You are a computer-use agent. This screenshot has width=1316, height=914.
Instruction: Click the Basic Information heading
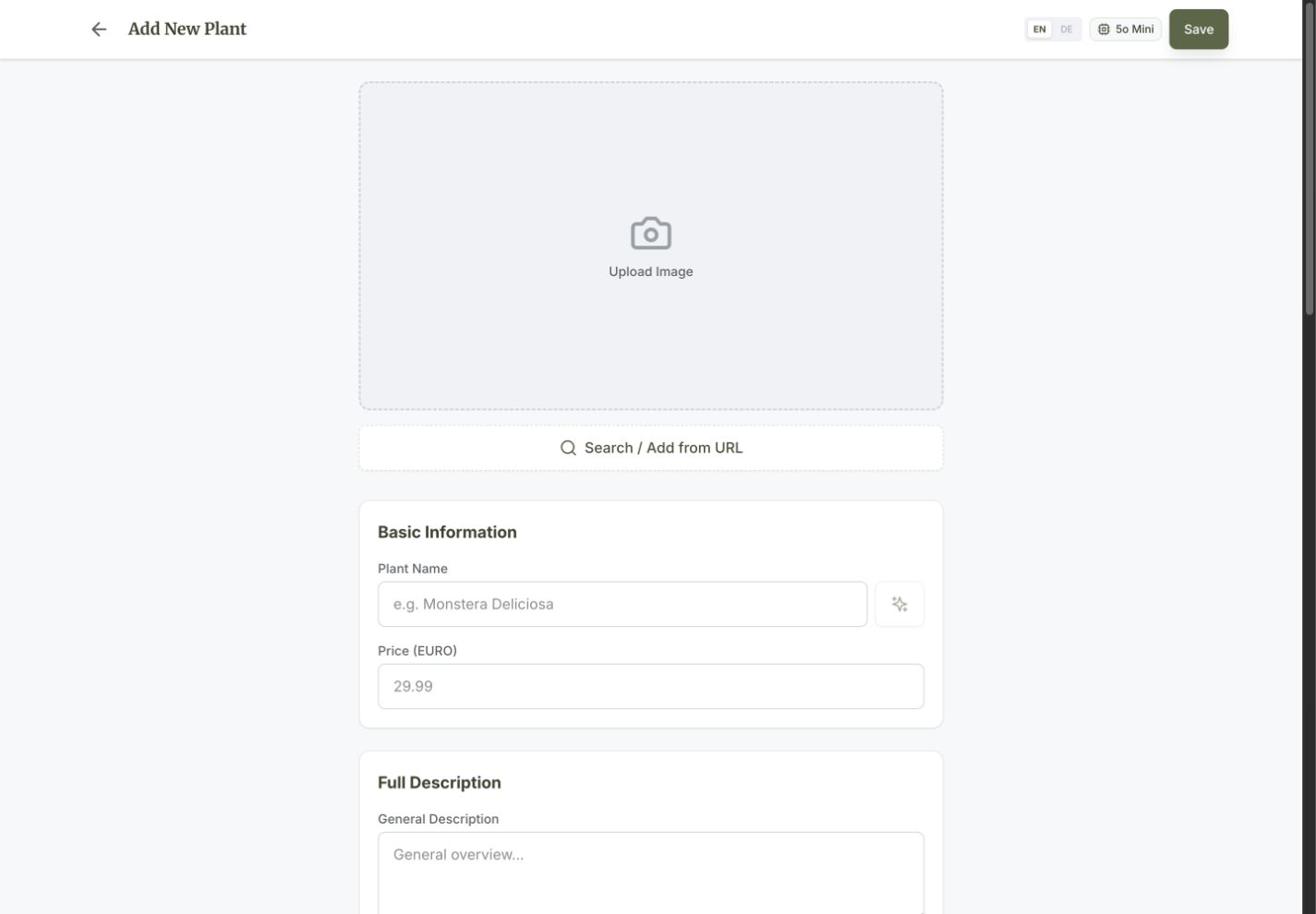[x=447, y=533]
